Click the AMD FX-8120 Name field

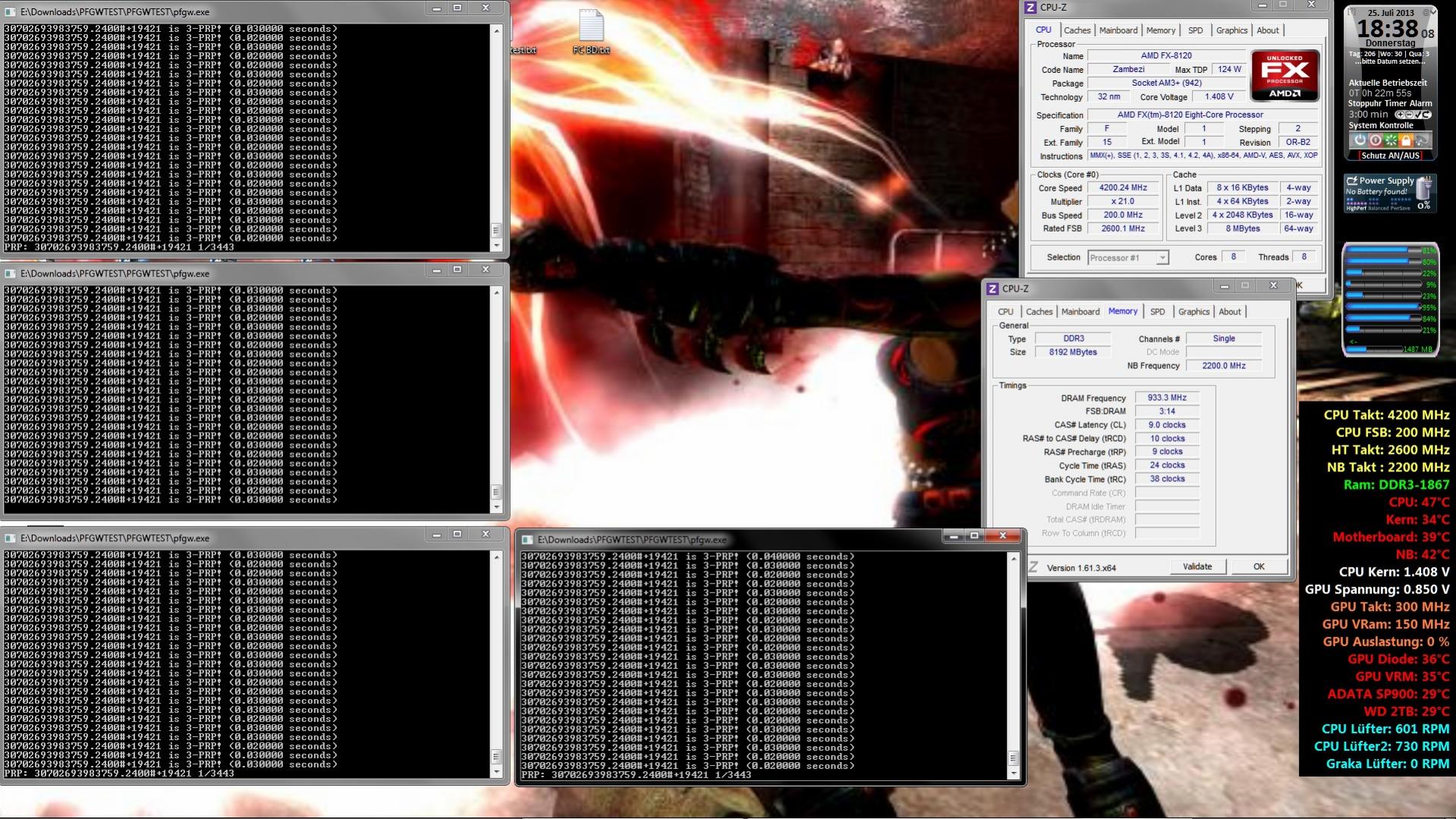1166,55
